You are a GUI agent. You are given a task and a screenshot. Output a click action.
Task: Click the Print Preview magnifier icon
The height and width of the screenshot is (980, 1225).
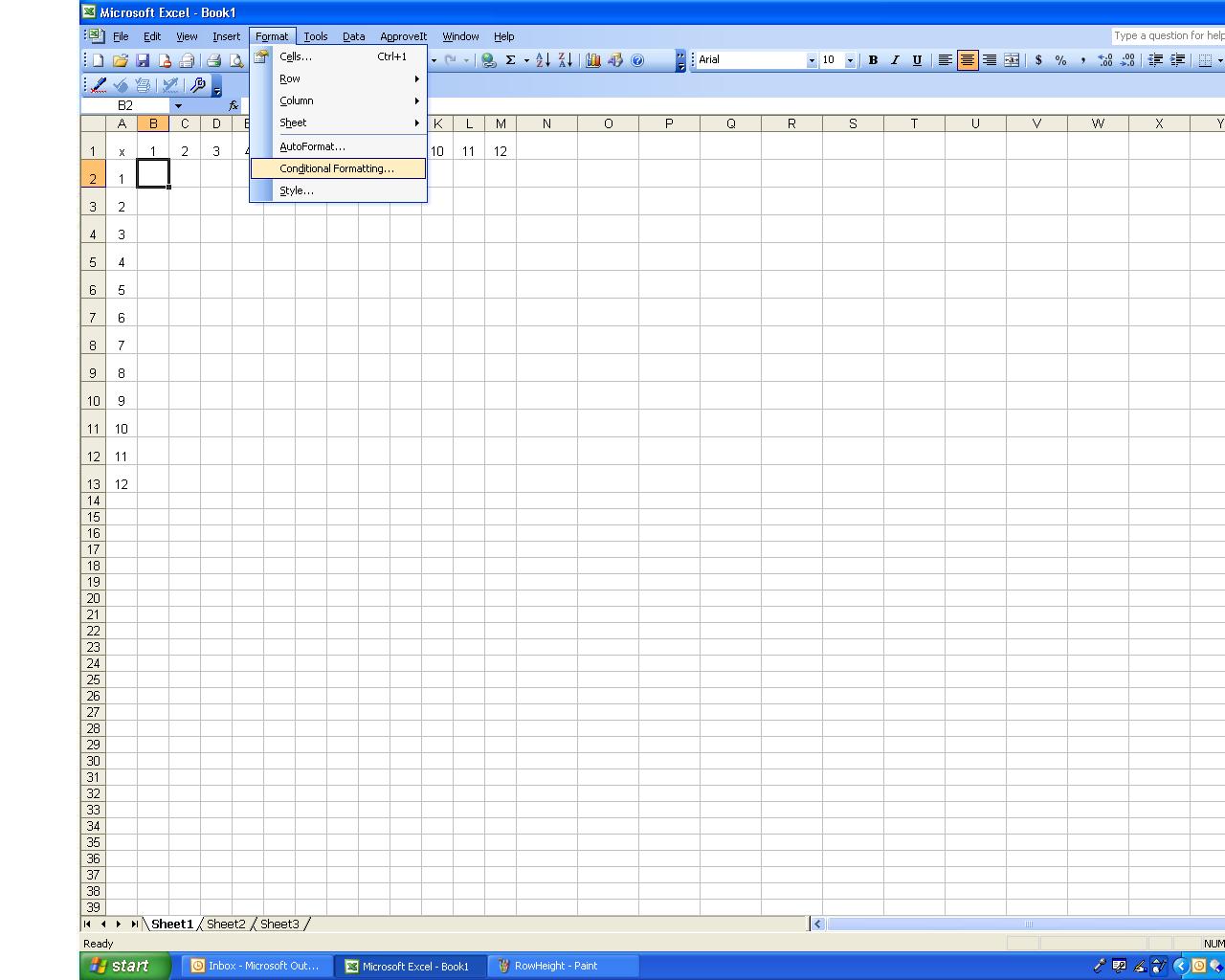click(x=236, y=60)
